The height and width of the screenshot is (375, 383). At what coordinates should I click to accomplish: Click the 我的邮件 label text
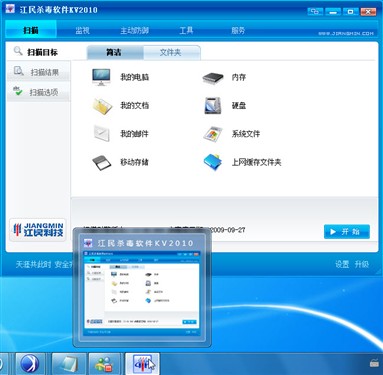click(134, 134)
